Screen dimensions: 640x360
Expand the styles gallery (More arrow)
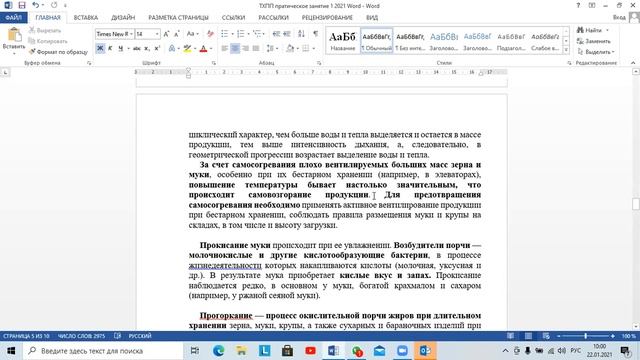566,50
